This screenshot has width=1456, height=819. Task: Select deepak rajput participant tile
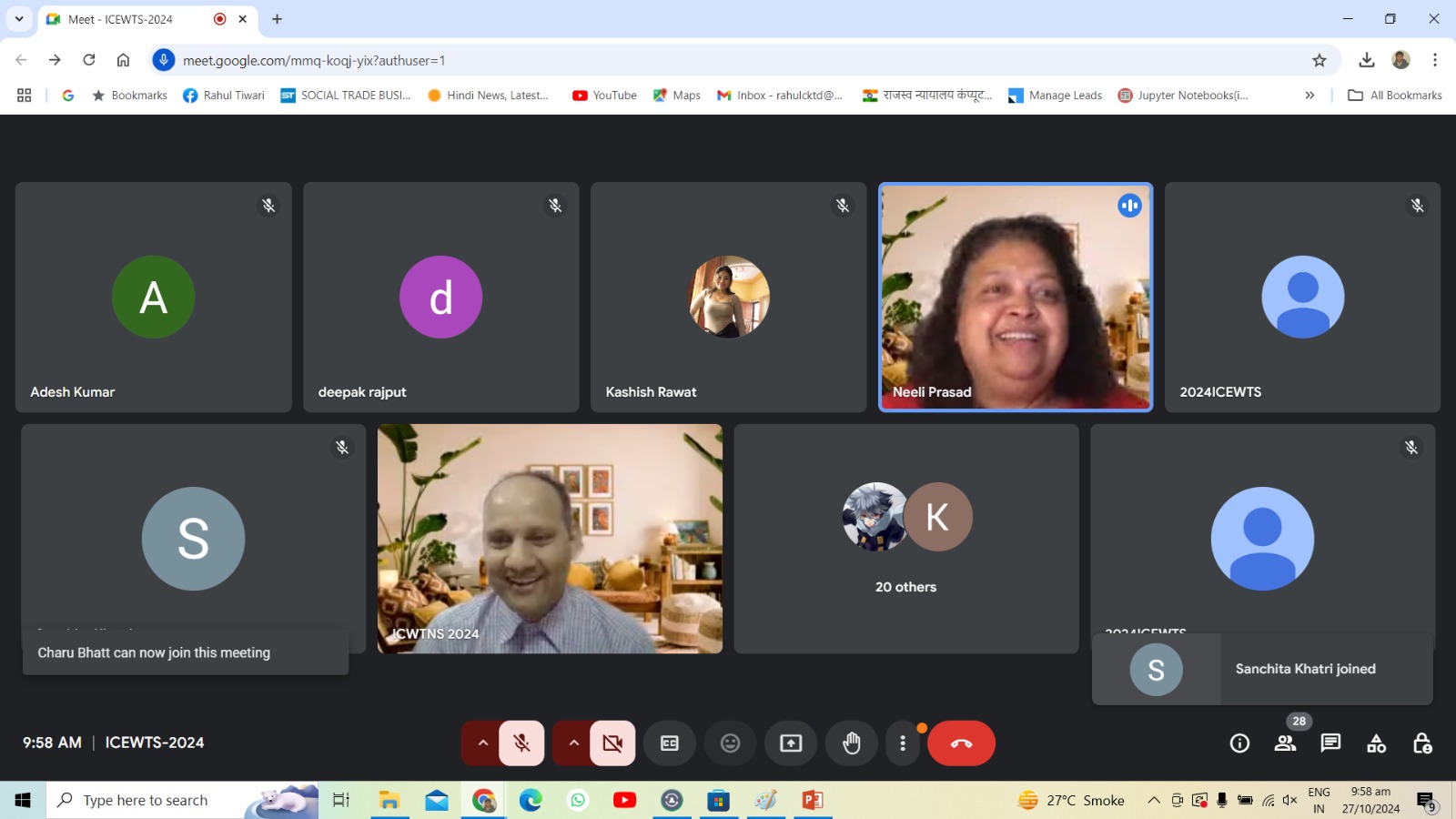pos(441,297)
